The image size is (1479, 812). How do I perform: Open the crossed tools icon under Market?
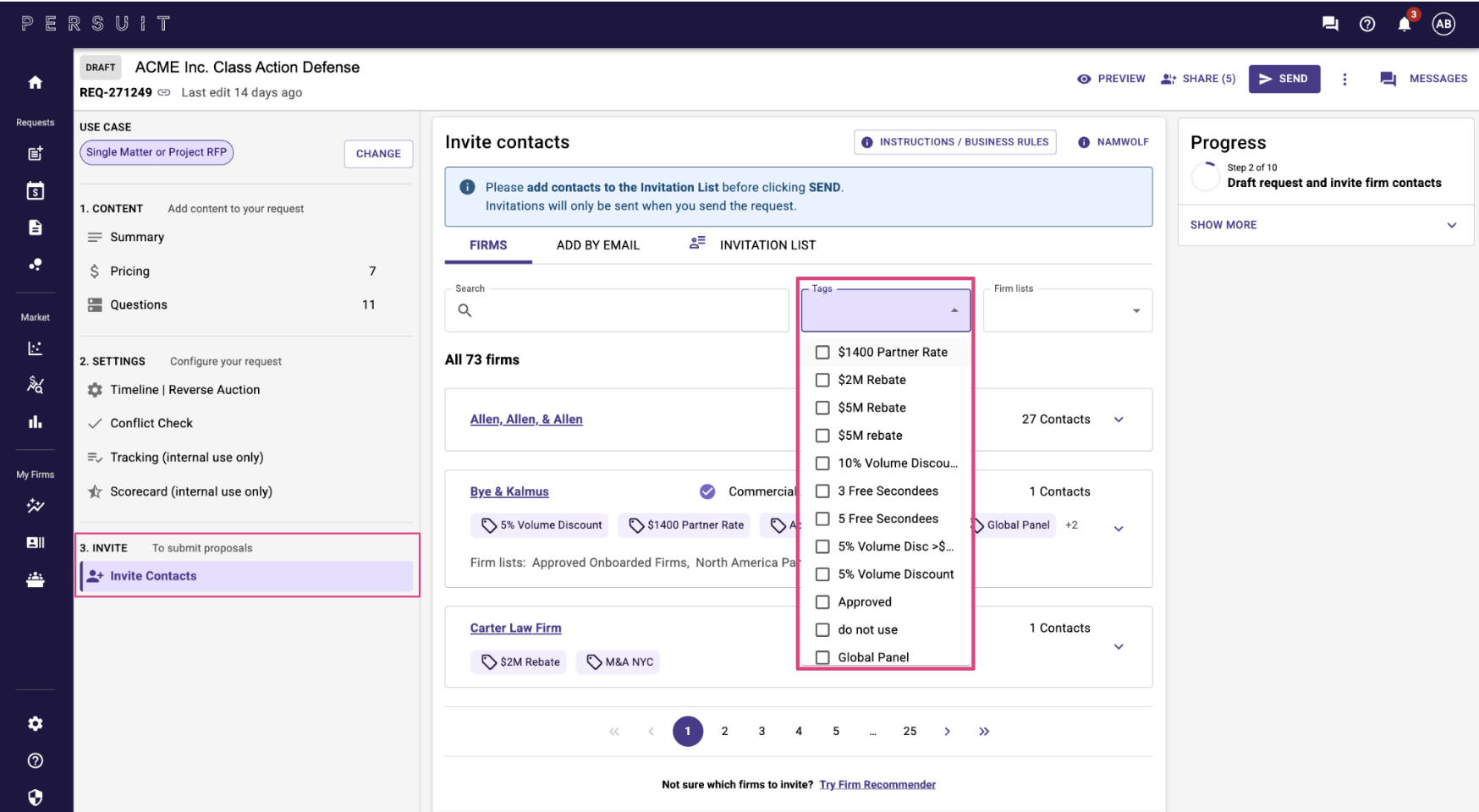[35, 385]
